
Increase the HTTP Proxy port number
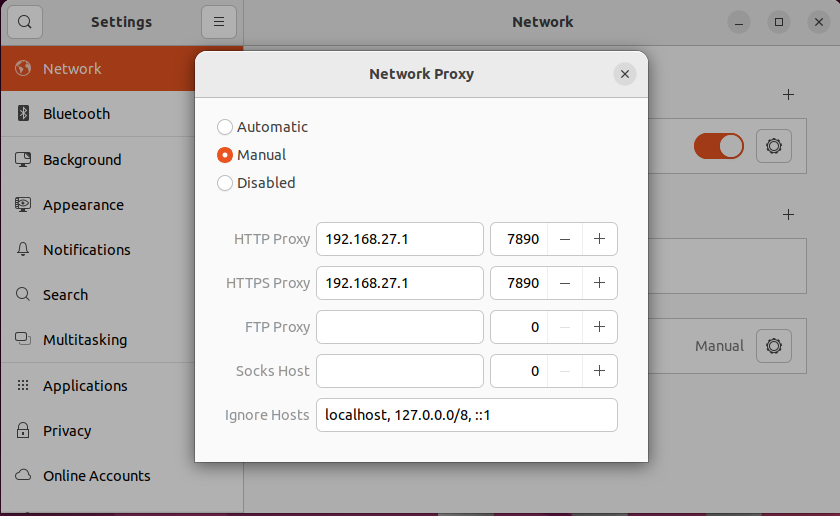click(599, 239)
